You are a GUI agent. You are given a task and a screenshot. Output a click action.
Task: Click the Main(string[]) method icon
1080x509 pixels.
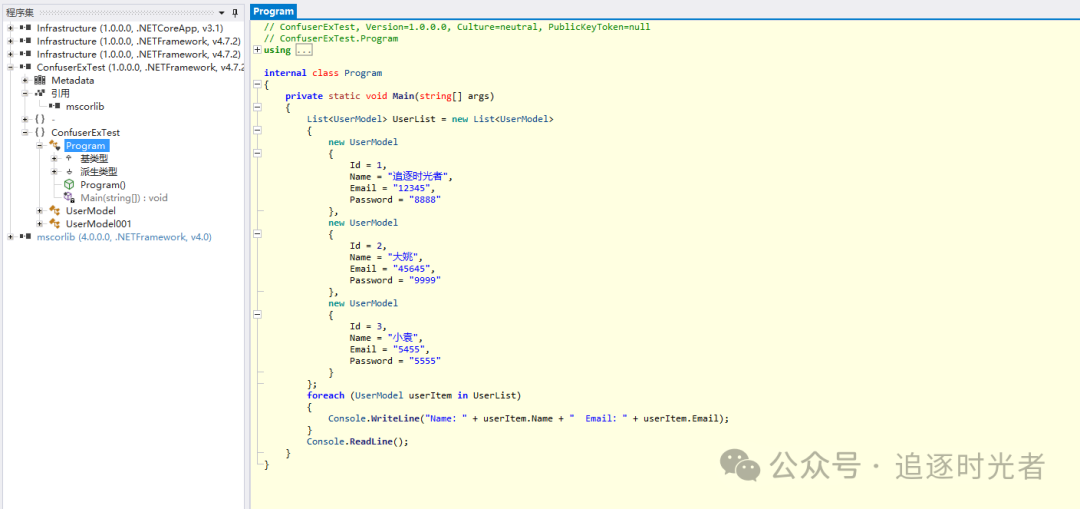point(69,198)
